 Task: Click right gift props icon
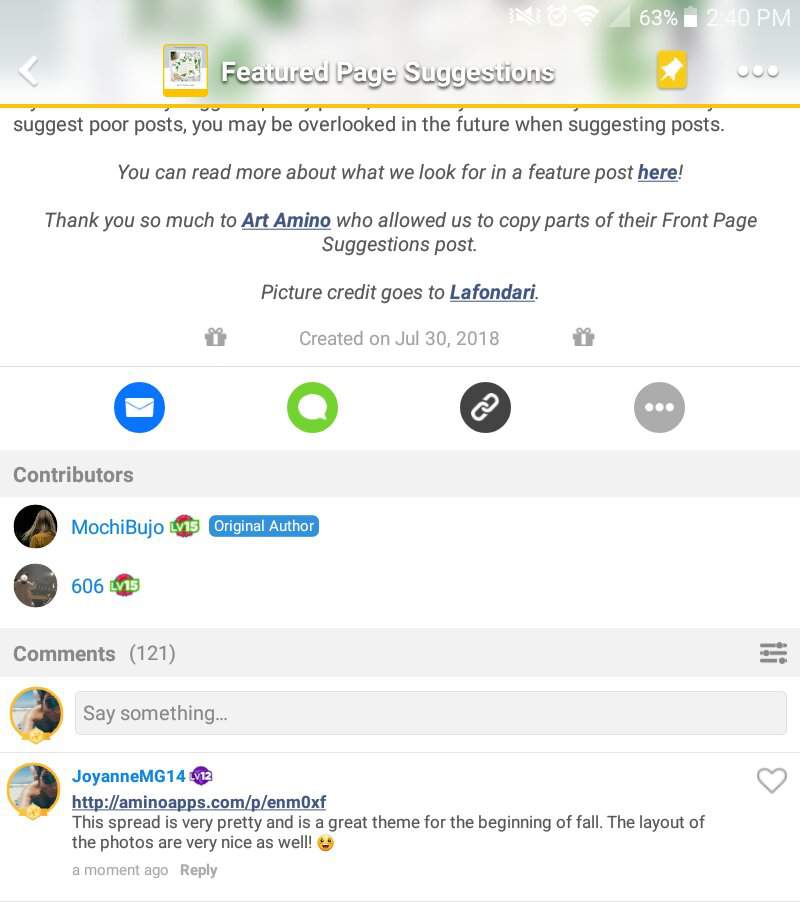click(x=584, y=337)
